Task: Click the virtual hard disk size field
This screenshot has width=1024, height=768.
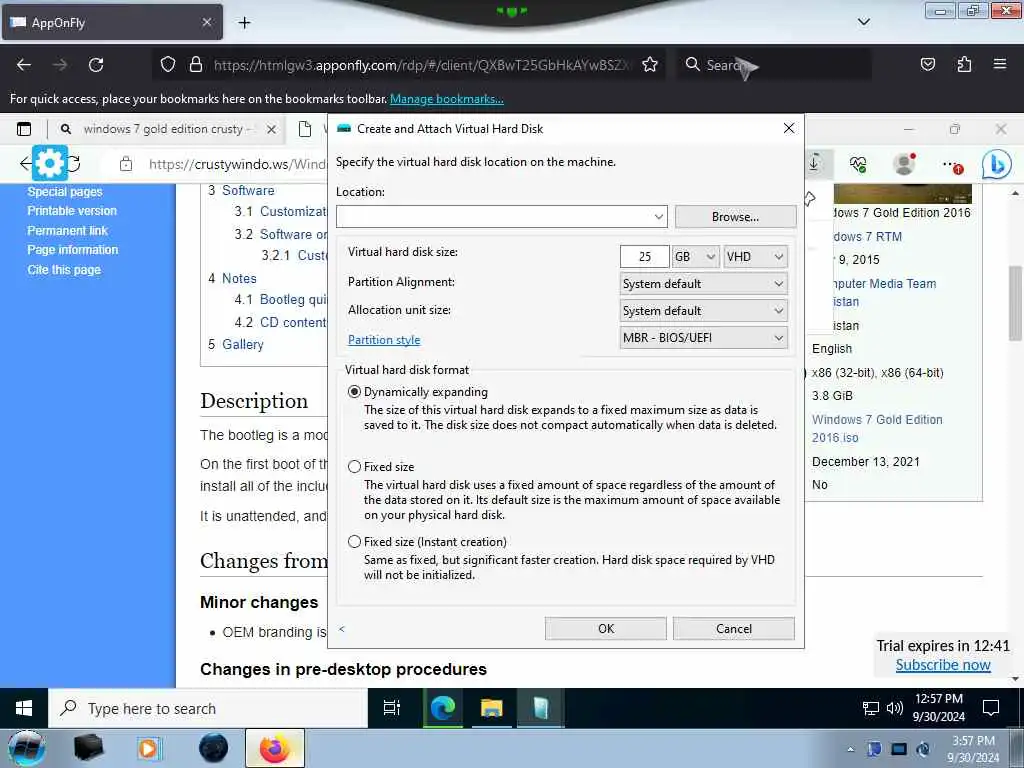Action: pyautogui.click(x=645, y=257)
